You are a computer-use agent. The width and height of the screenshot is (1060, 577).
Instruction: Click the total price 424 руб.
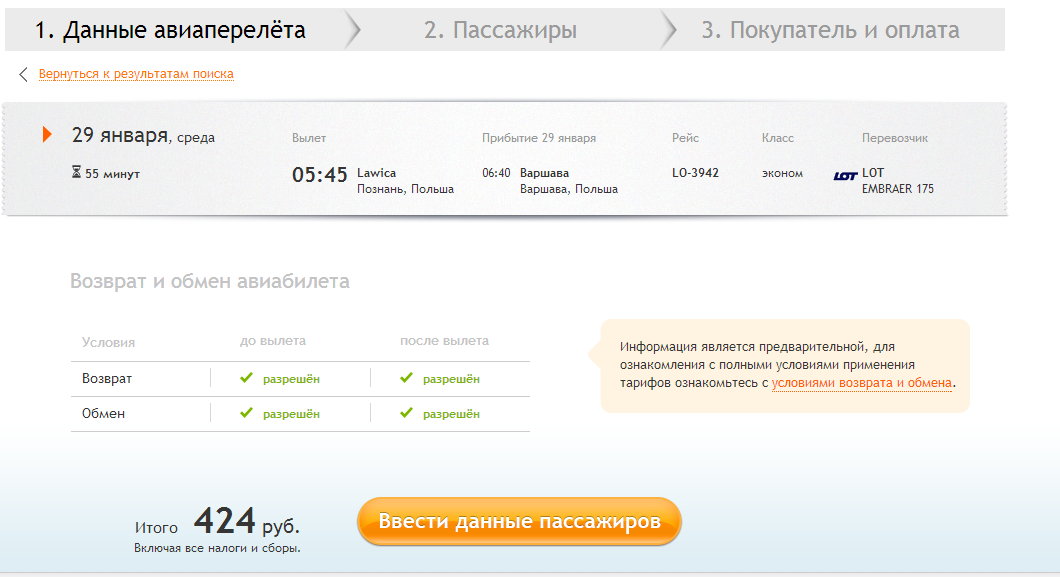point(247,521)
